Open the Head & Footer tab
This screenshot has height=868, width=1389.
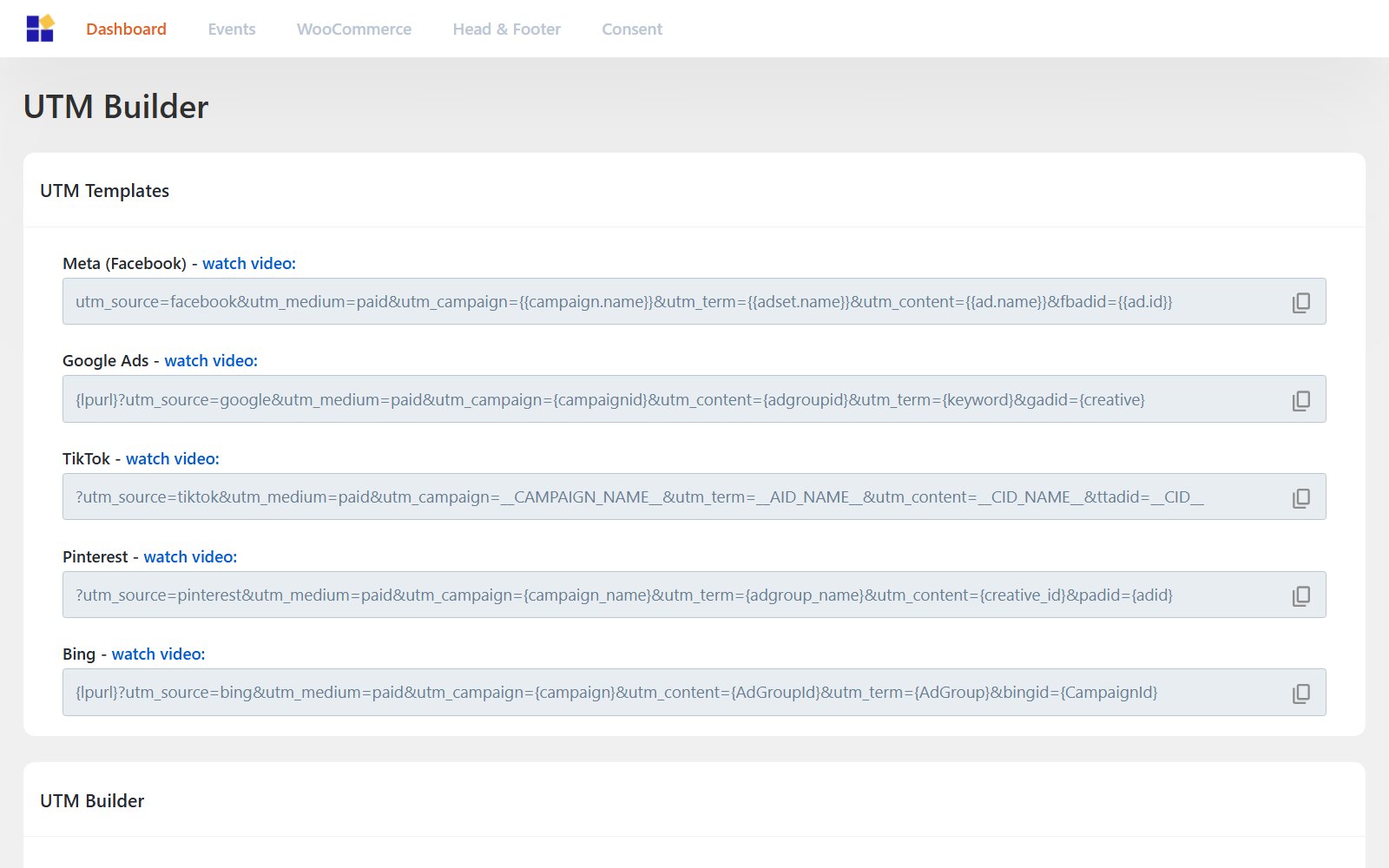[507, 29]
